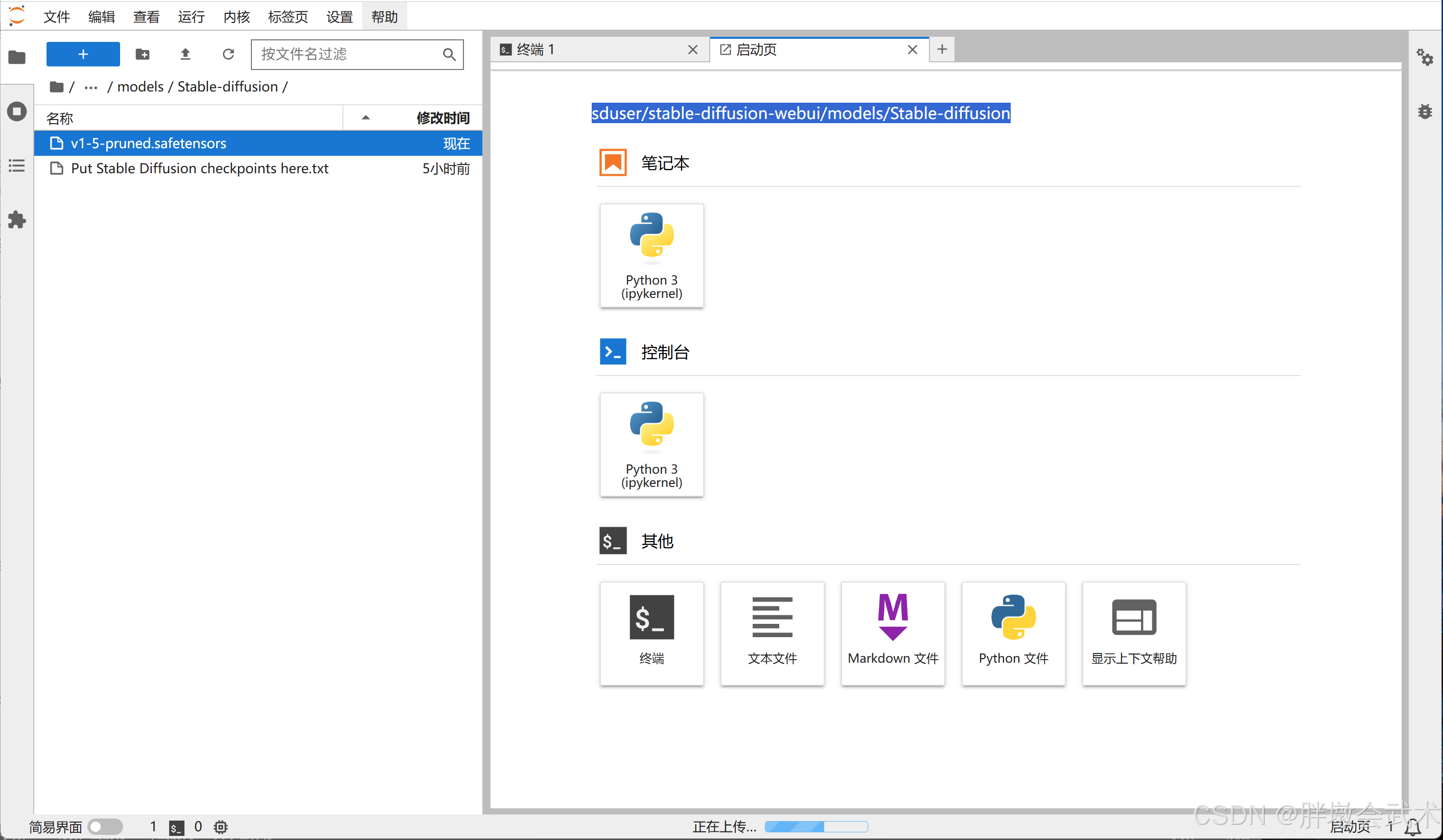Image resolution: width=1443 pixels, height=840 pixels.
Task: Refresh the file browser list
Action: (228, 54)
